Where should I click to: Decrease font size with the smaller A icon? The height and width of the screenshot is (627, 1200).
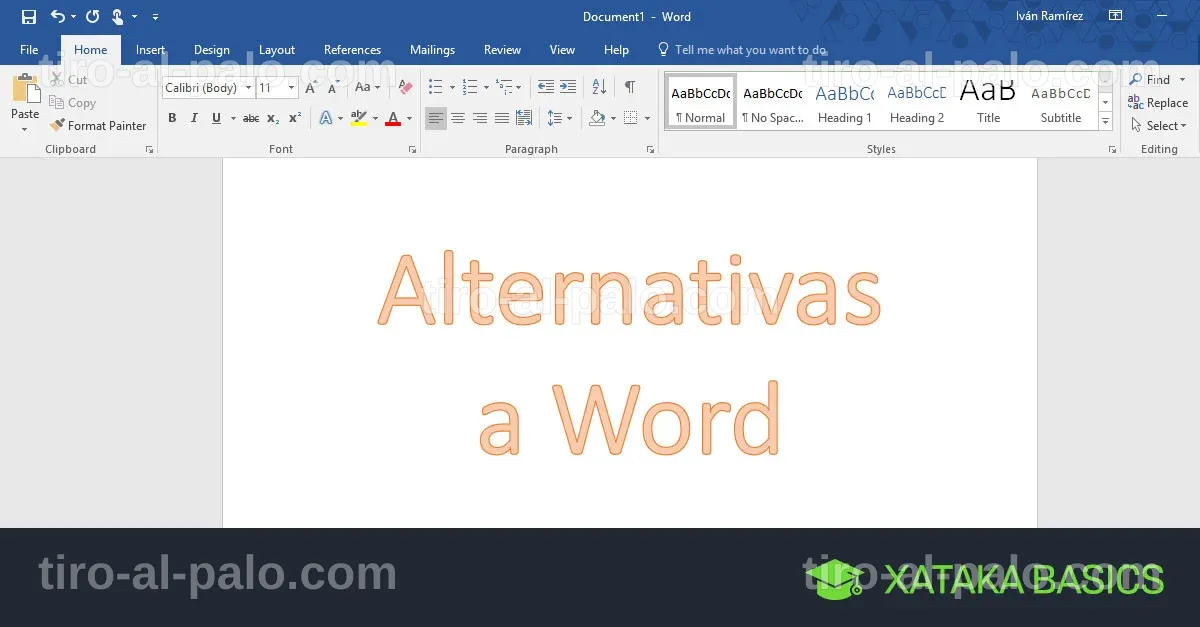point(332,89)
